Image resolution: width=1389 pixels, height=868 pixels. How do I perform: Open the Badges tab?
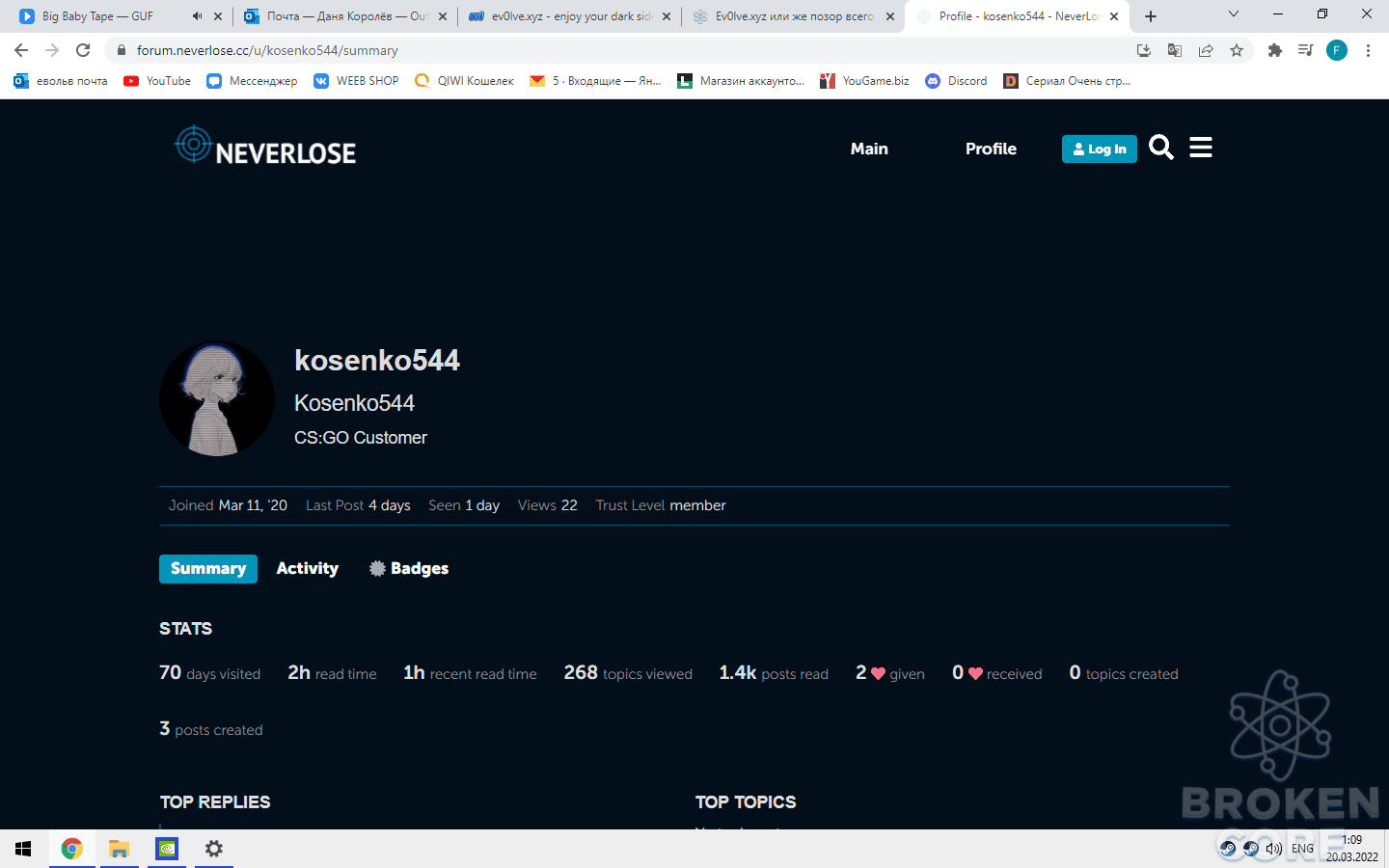coord(409,569)
